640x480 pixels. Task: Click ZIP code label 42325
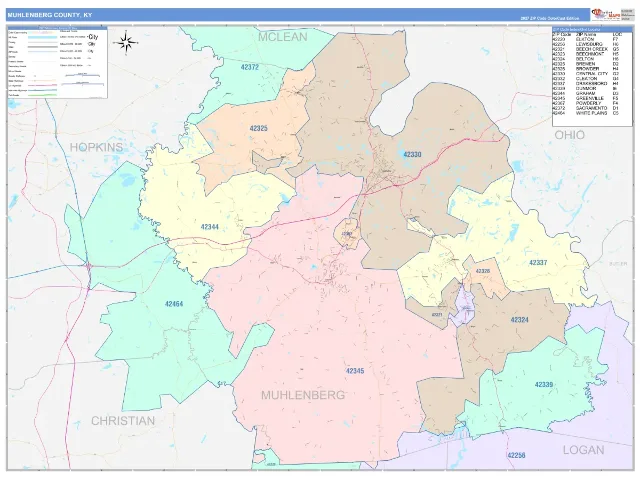coord(258,128)
